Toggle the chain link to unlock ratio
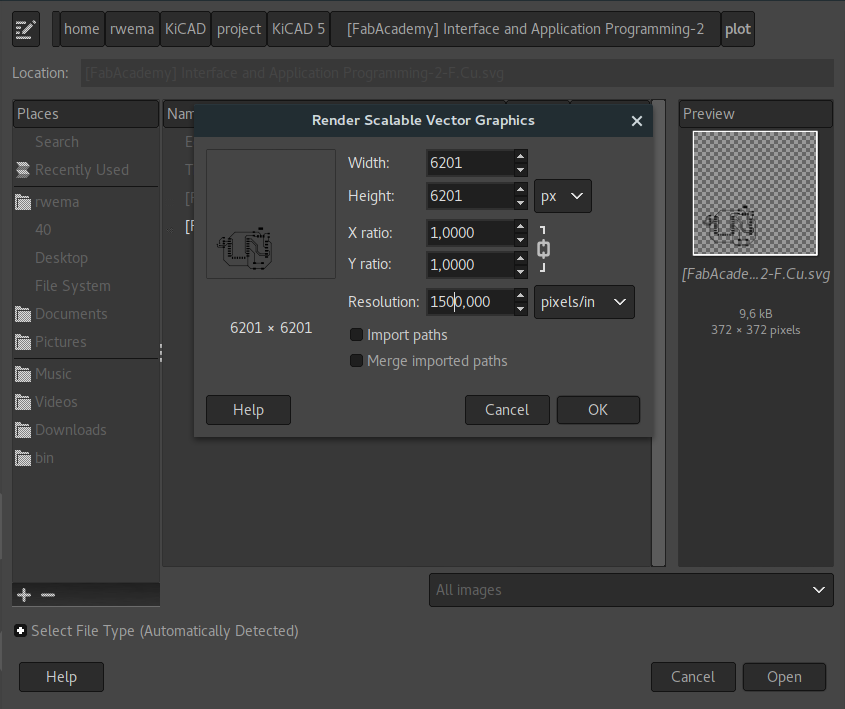 click(543, 248)
